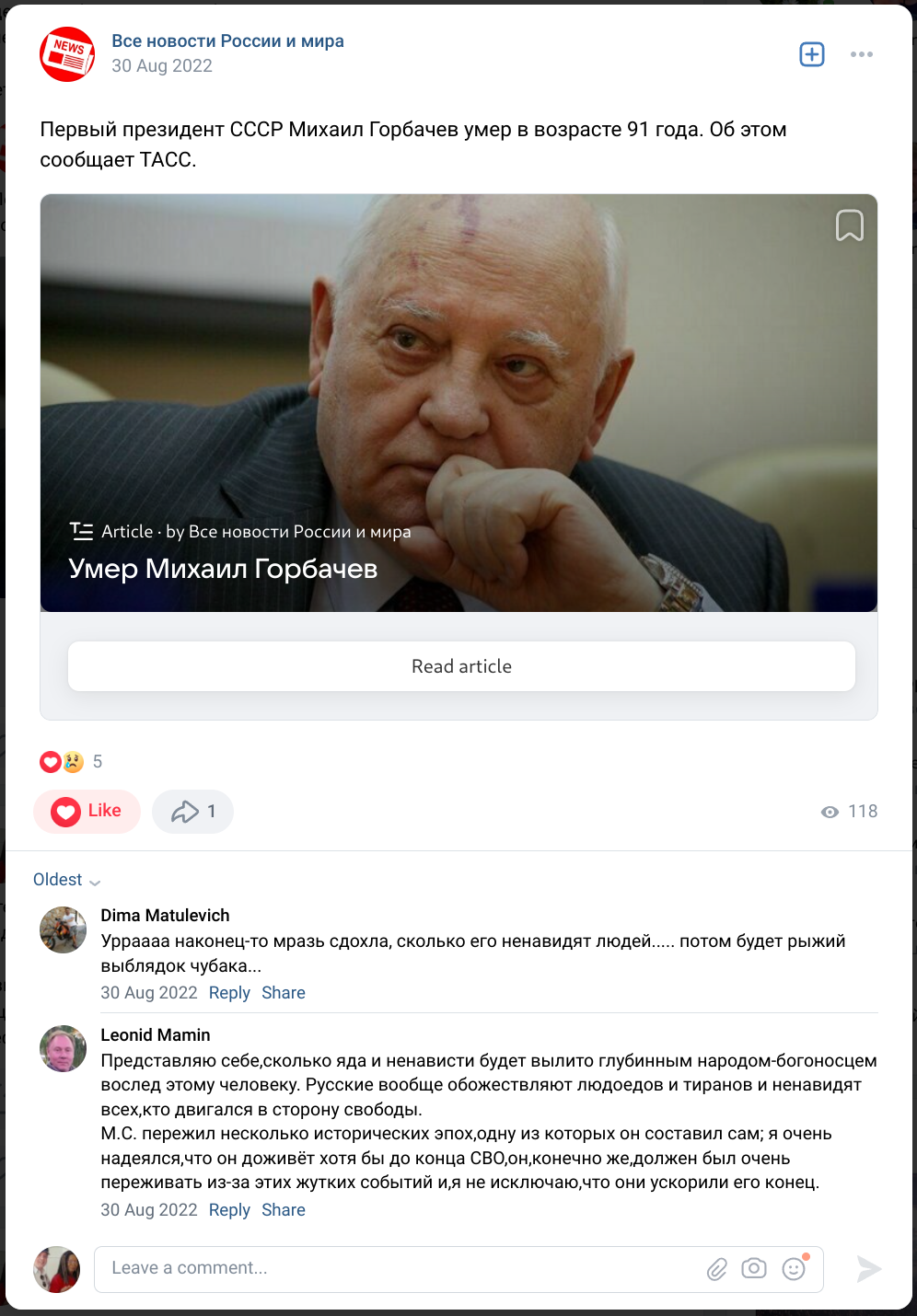Reply to Dima Matulevich's comment
Screen dimensions: 917x1316
pos(229,993)
